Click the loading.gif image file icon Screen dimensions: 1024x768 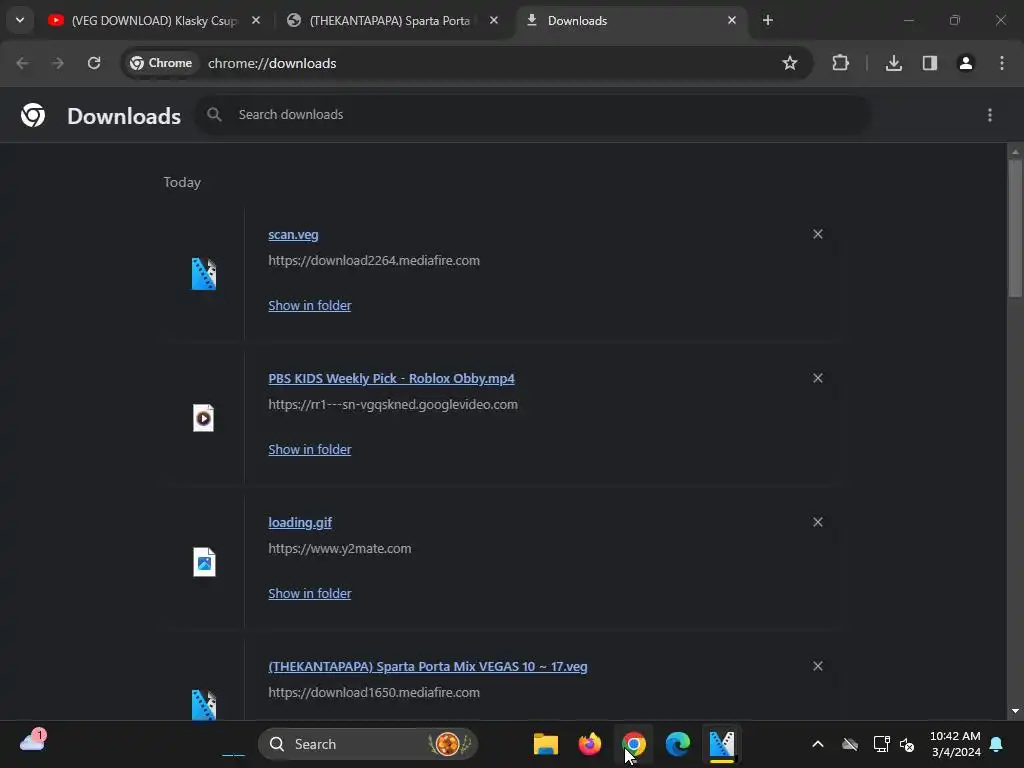(x=204, y=562)
